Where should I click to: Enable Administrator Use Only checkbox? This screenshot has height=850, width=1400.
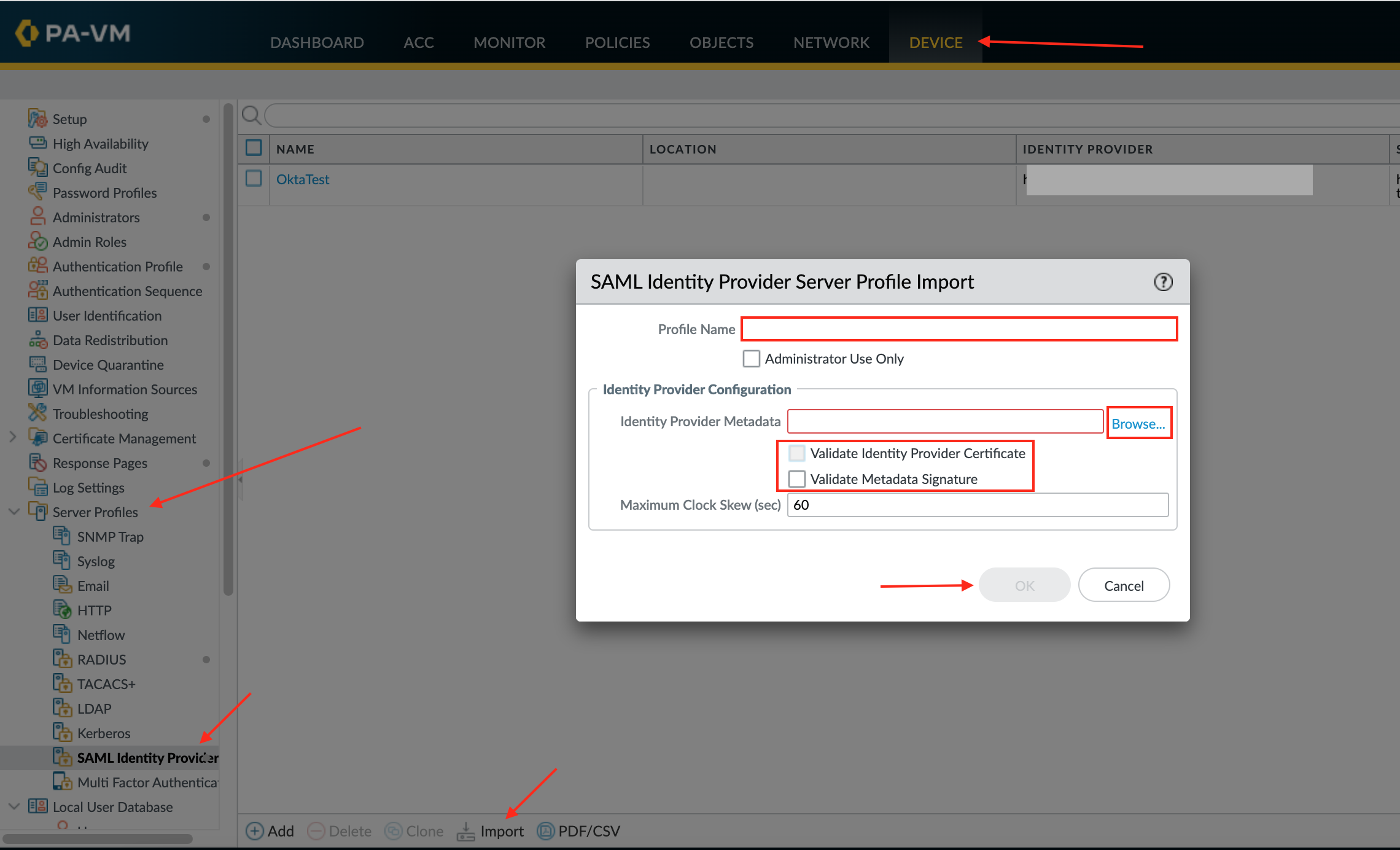point(751,359)
